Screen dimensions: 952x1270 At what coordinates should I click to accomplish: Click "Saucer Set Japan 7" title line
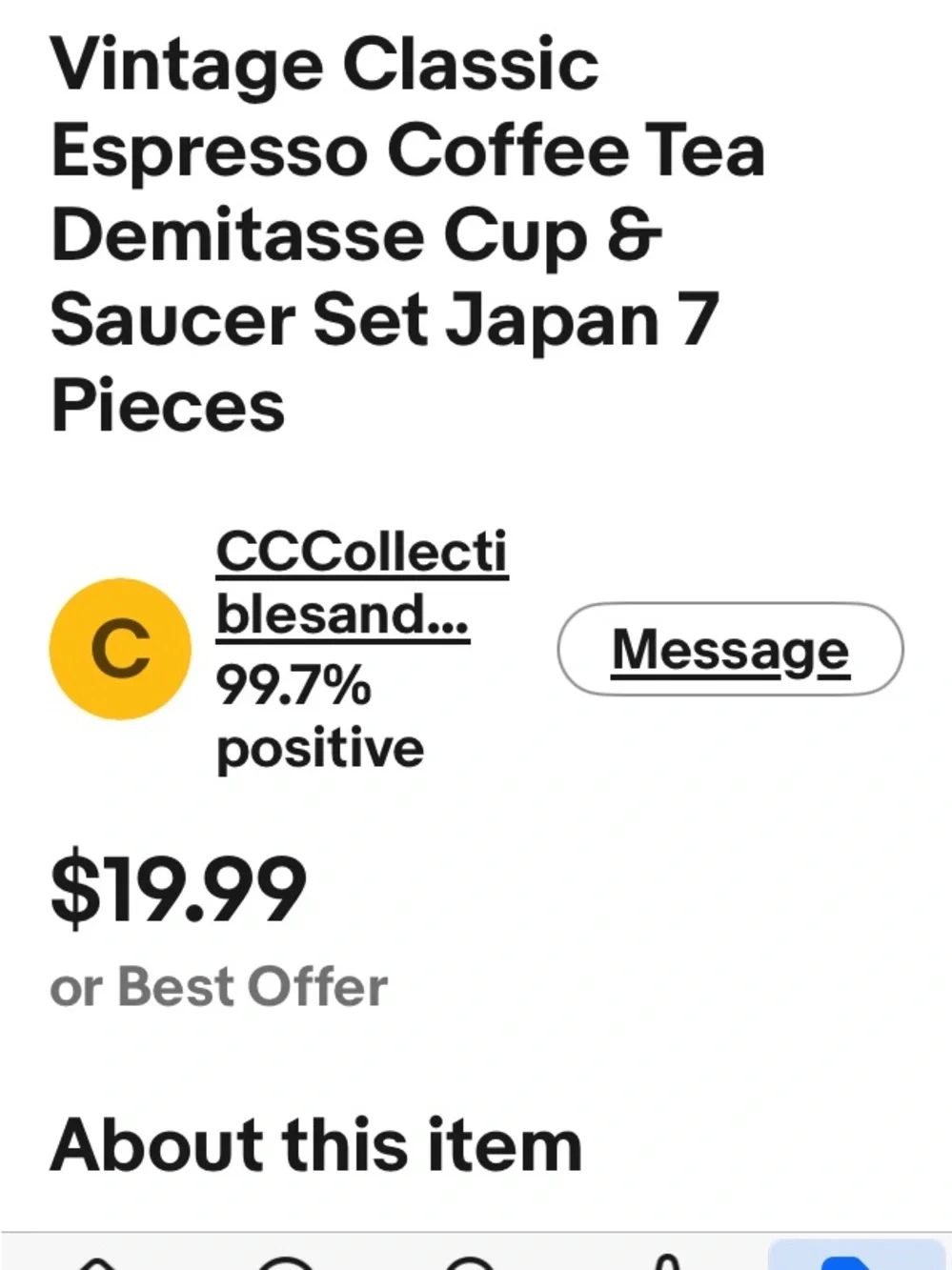coord(384,321)
